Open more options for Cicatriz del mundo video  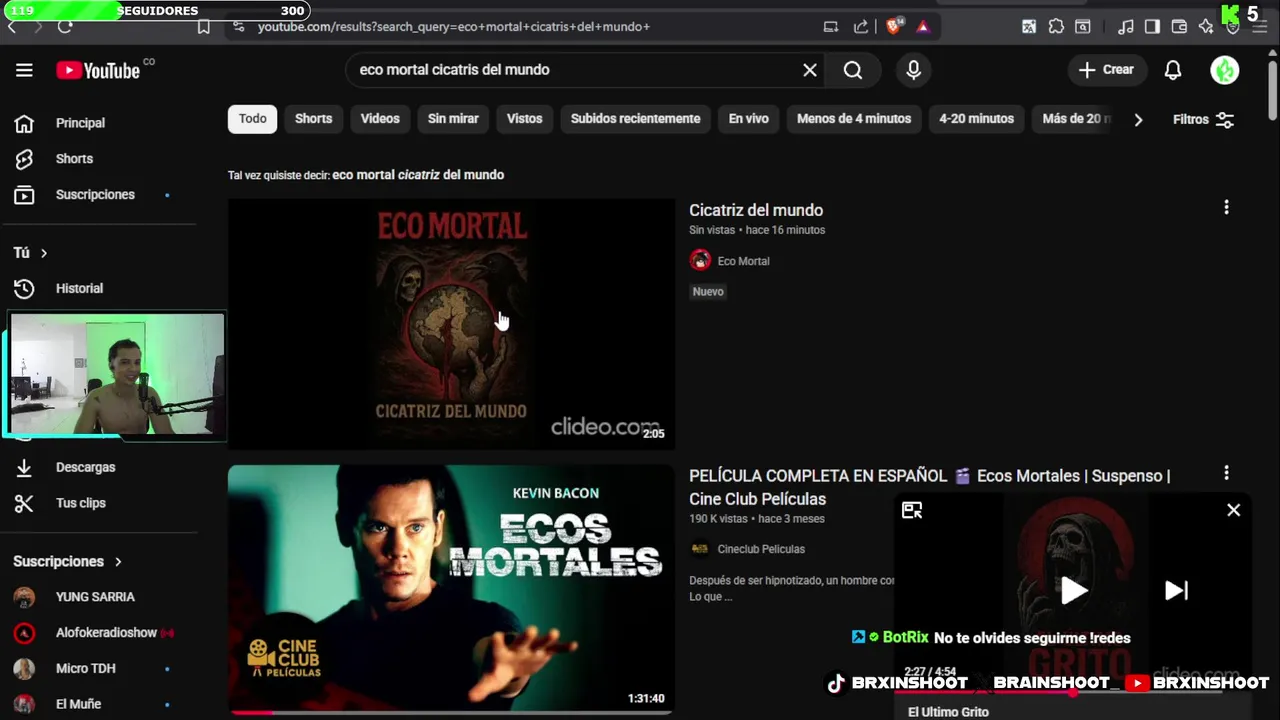click(1226, 208)
